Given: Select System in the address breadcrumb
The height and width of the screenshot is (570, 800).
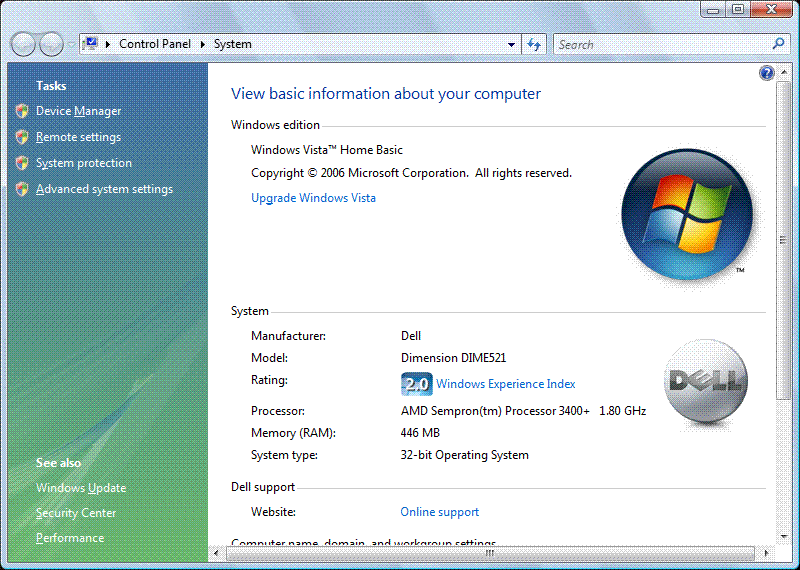Looking at the screenshot, I should click(233, 44).
